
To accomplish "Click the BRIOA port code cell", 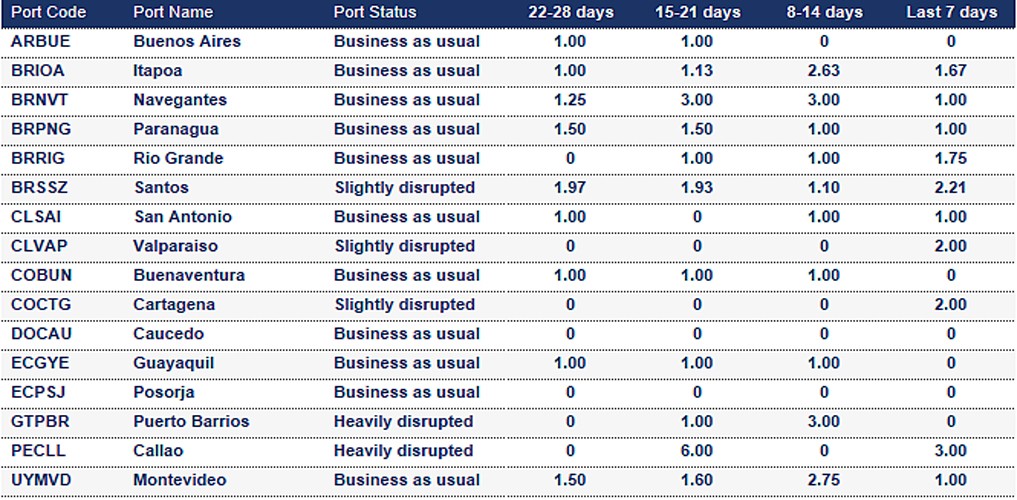I will 36,71.
